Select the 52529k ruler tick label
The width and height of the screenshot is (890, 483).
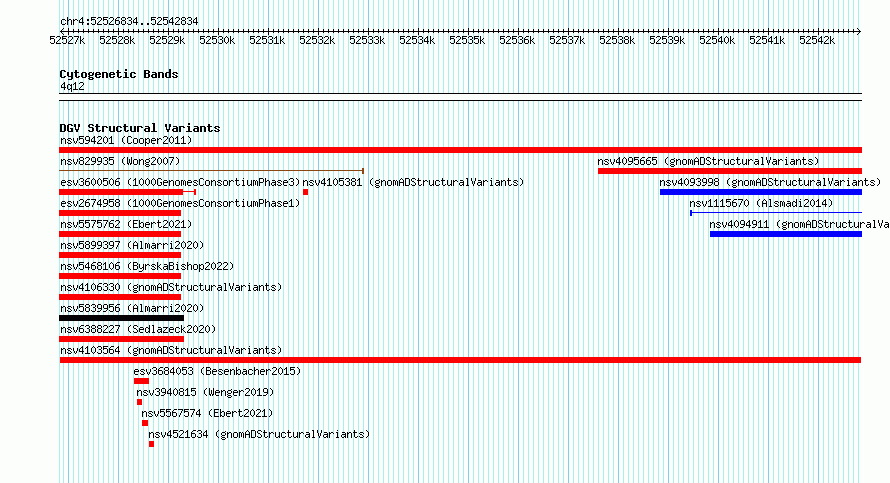(167, 40)
